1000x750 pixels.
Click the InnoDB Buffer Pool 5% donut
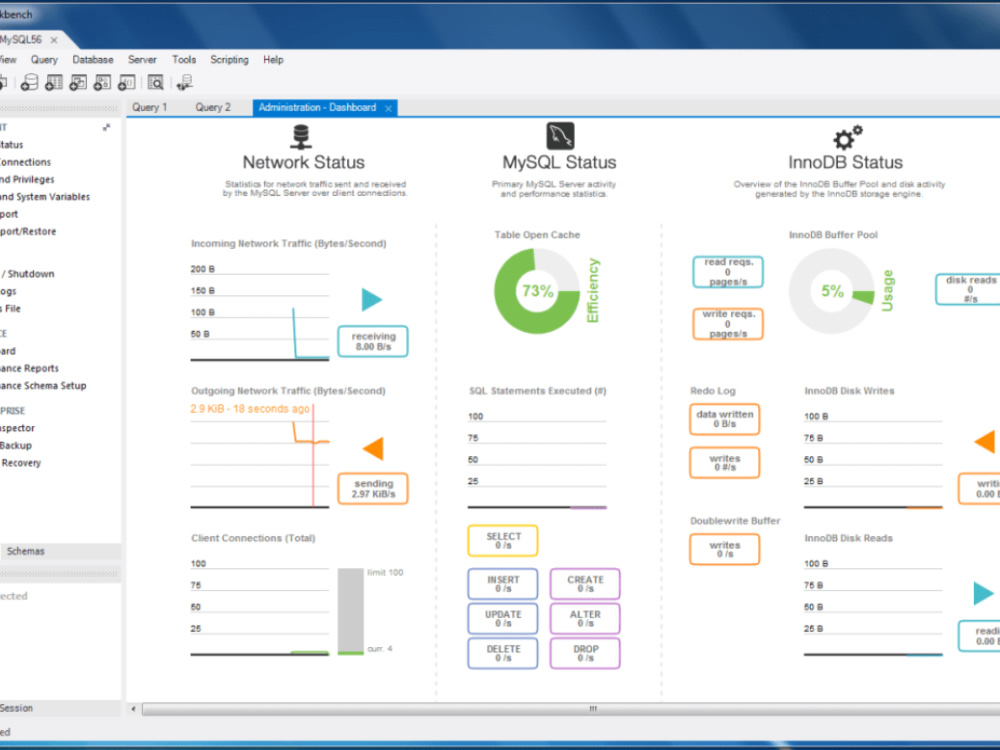(x=832, y=291)
